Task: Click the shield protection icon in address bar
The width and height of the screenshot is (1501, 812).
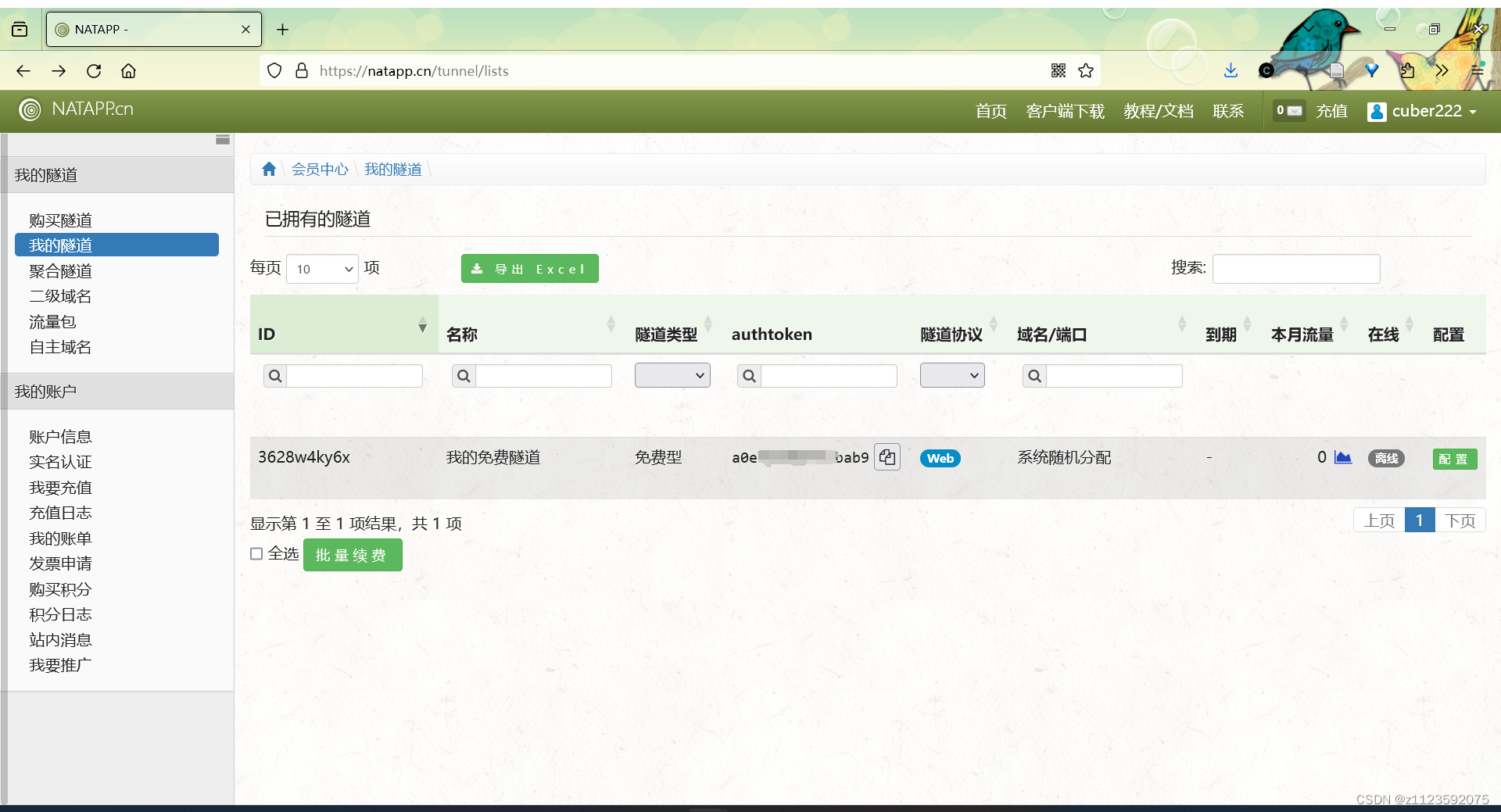Action: (274, 70)
